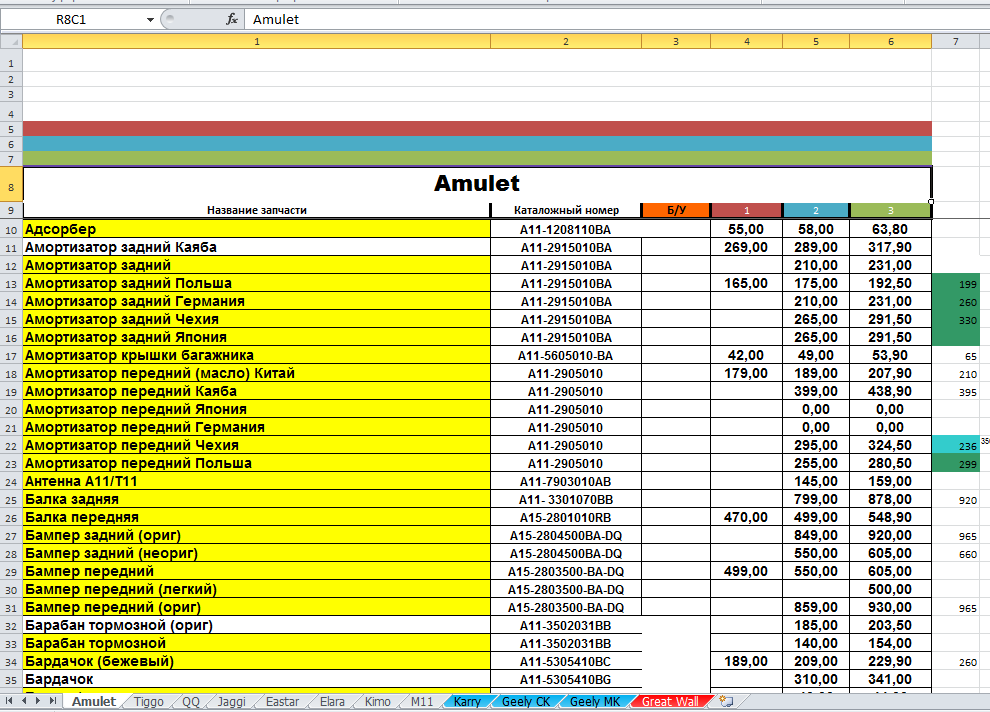
Task: Select Балка передняя cell
Action: pos(256,517)
